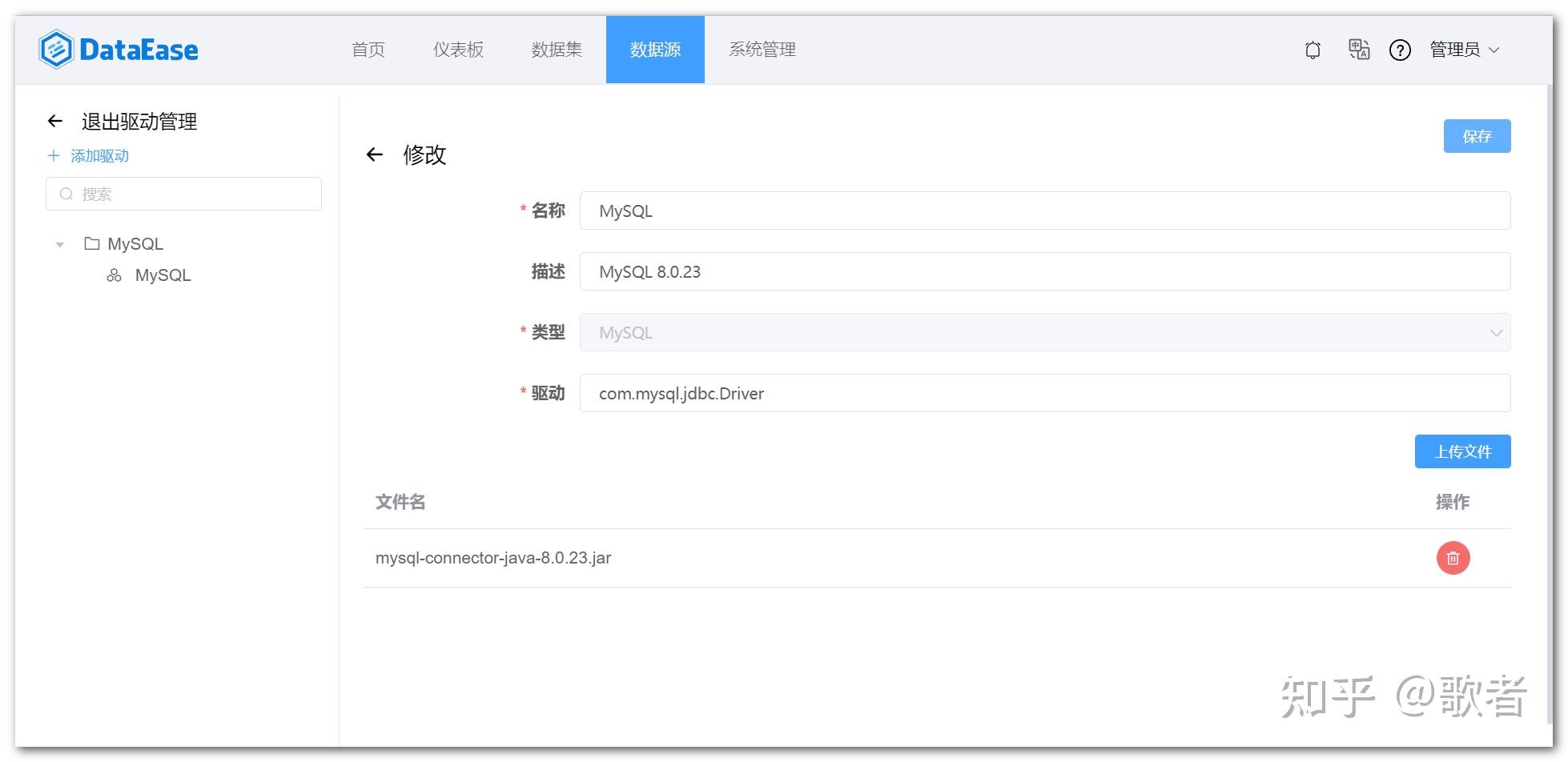The image size is (1568, 762).
Task: Switch to the 仪表板 tab
Action: 459,50
